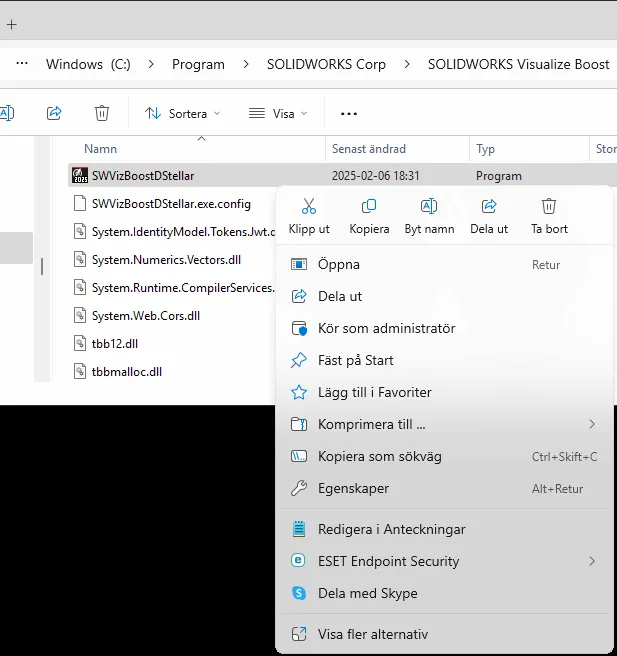
Task: Open the Sortera dropdown
Action: coord(182,113)
